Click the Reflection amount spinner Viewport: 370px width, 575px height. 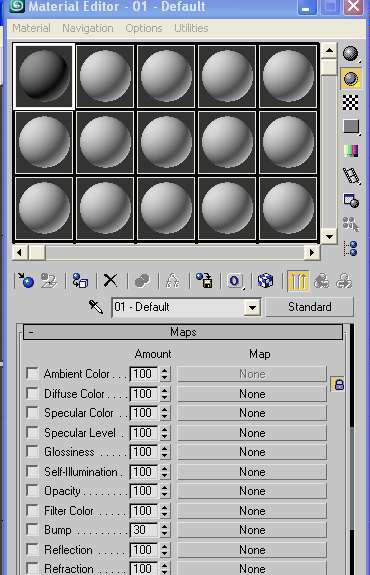(165, 550)
